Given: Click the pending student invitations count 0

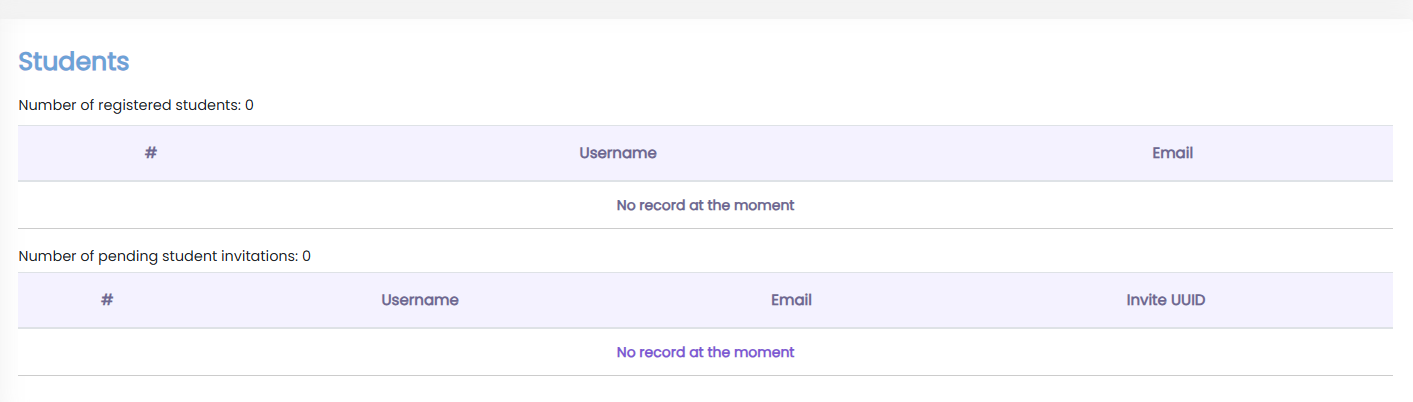Looking at the screenshot, I should [307, 256].
